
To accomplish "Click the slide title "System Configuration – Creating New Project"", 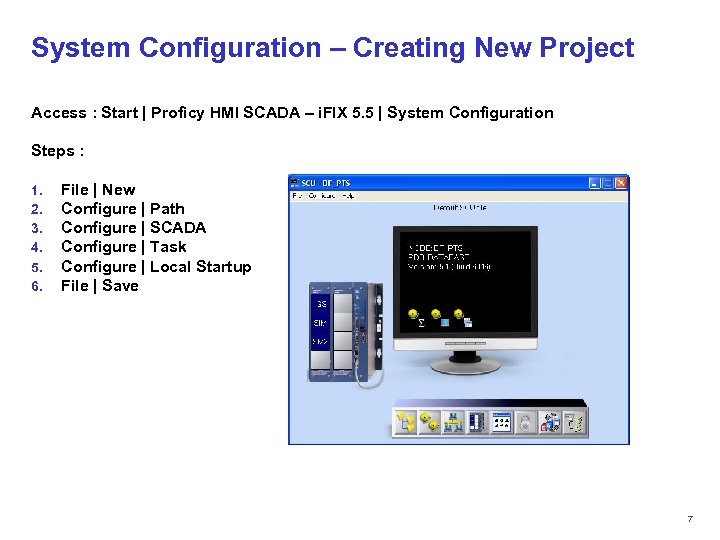I will tap(333, 48).
